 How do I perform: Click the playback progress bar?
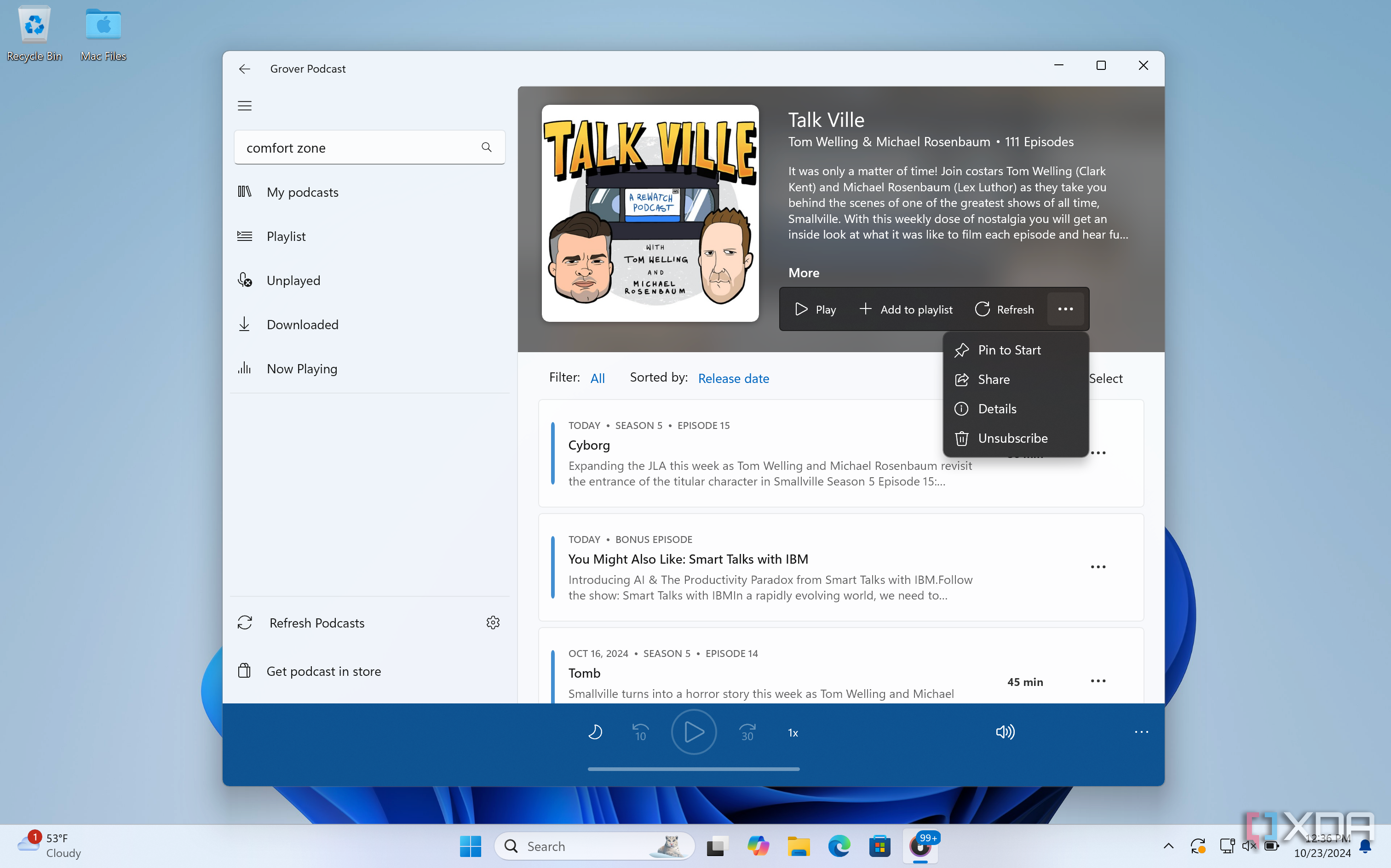tap(693, 769)
